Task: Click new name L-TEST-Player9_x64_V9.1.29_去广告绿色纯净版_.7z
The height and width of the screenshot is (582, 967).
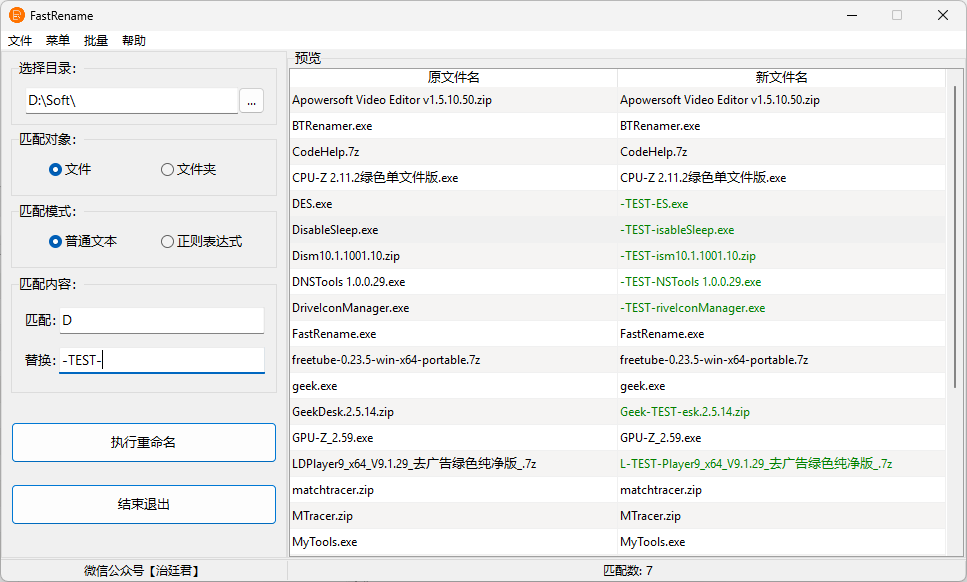Action: [x=756, y=464]
